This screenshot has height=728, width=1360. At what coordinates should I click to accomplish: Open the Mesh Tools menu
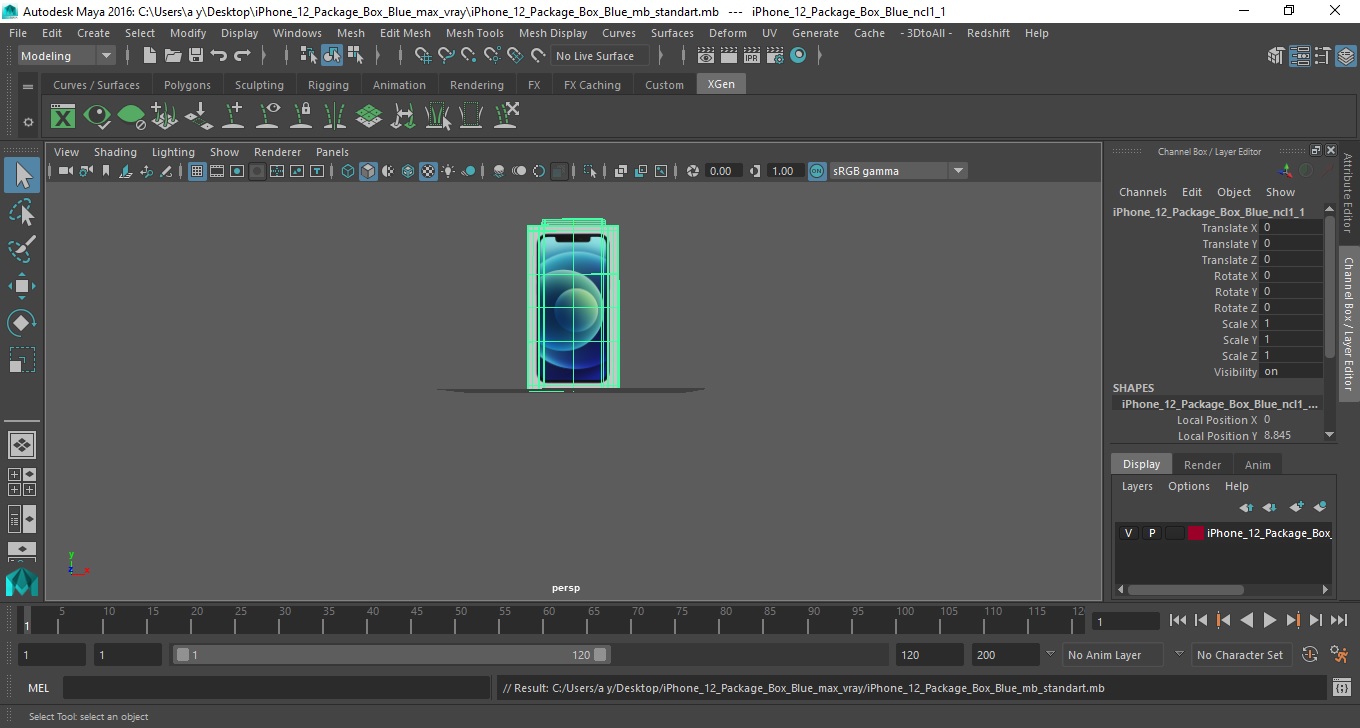pyautogui.click(x=474, y=33)
